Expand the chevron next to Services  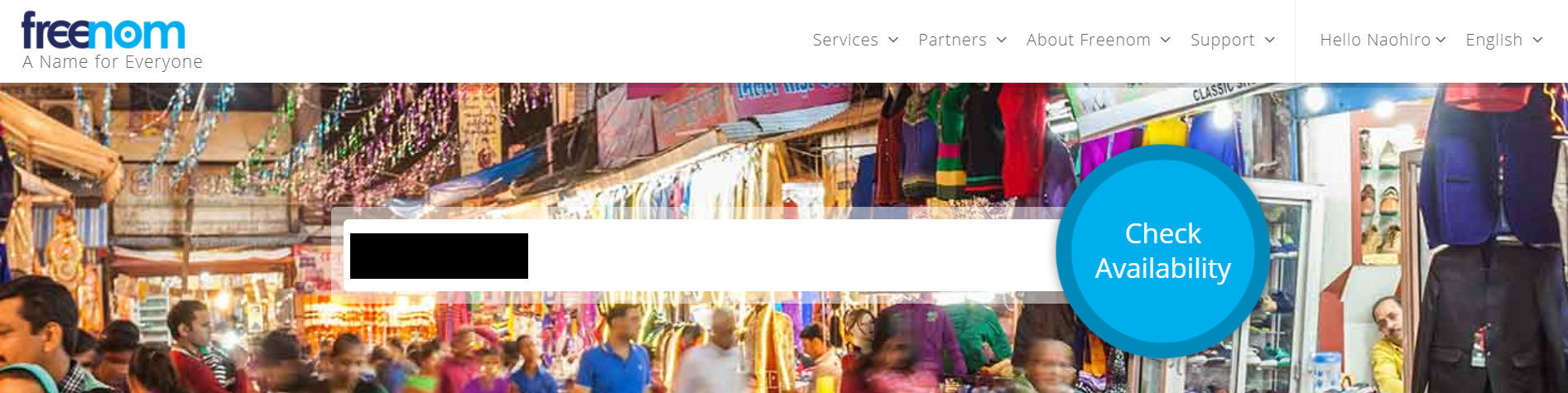(893, 40)
